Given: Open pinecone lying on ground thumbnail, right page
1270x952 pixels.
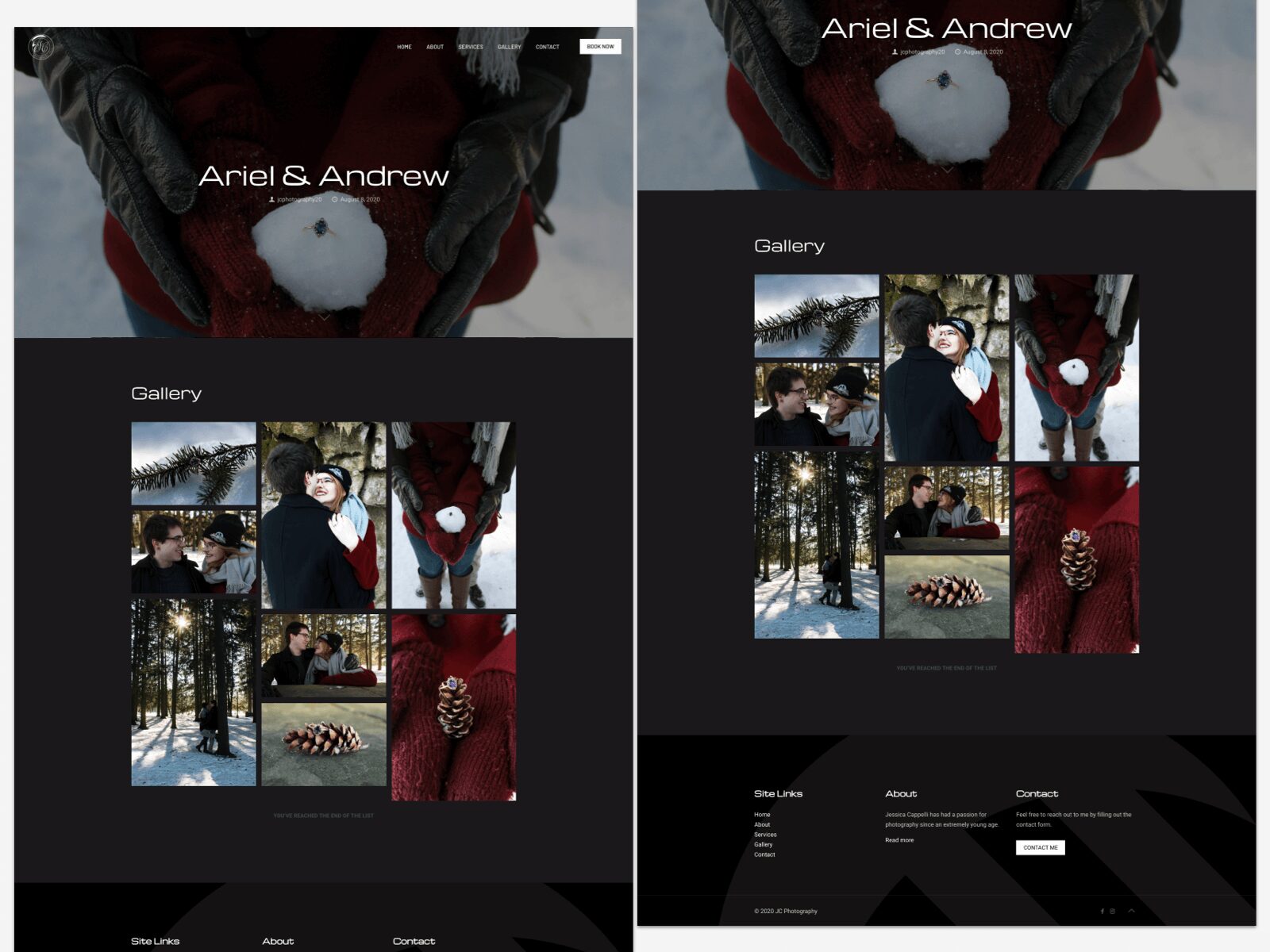Looking at the screenshot, I should coord(947,597).
